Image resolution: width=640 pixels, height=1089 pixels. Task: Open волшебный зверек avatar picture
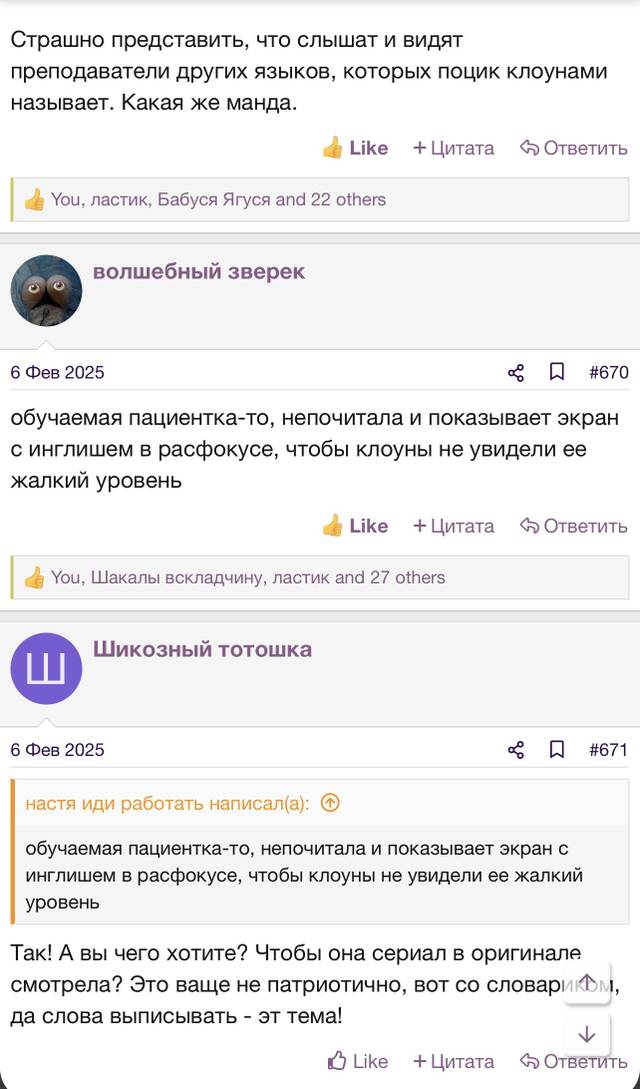point(46,290)
